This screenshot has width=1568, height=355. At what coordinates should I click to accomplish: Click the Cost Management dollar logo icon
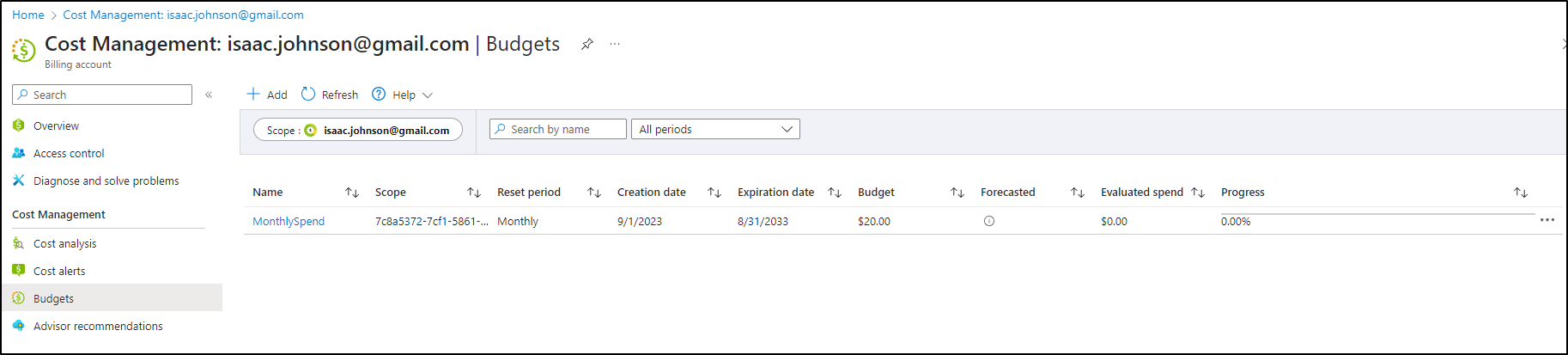tap(24, 50)
